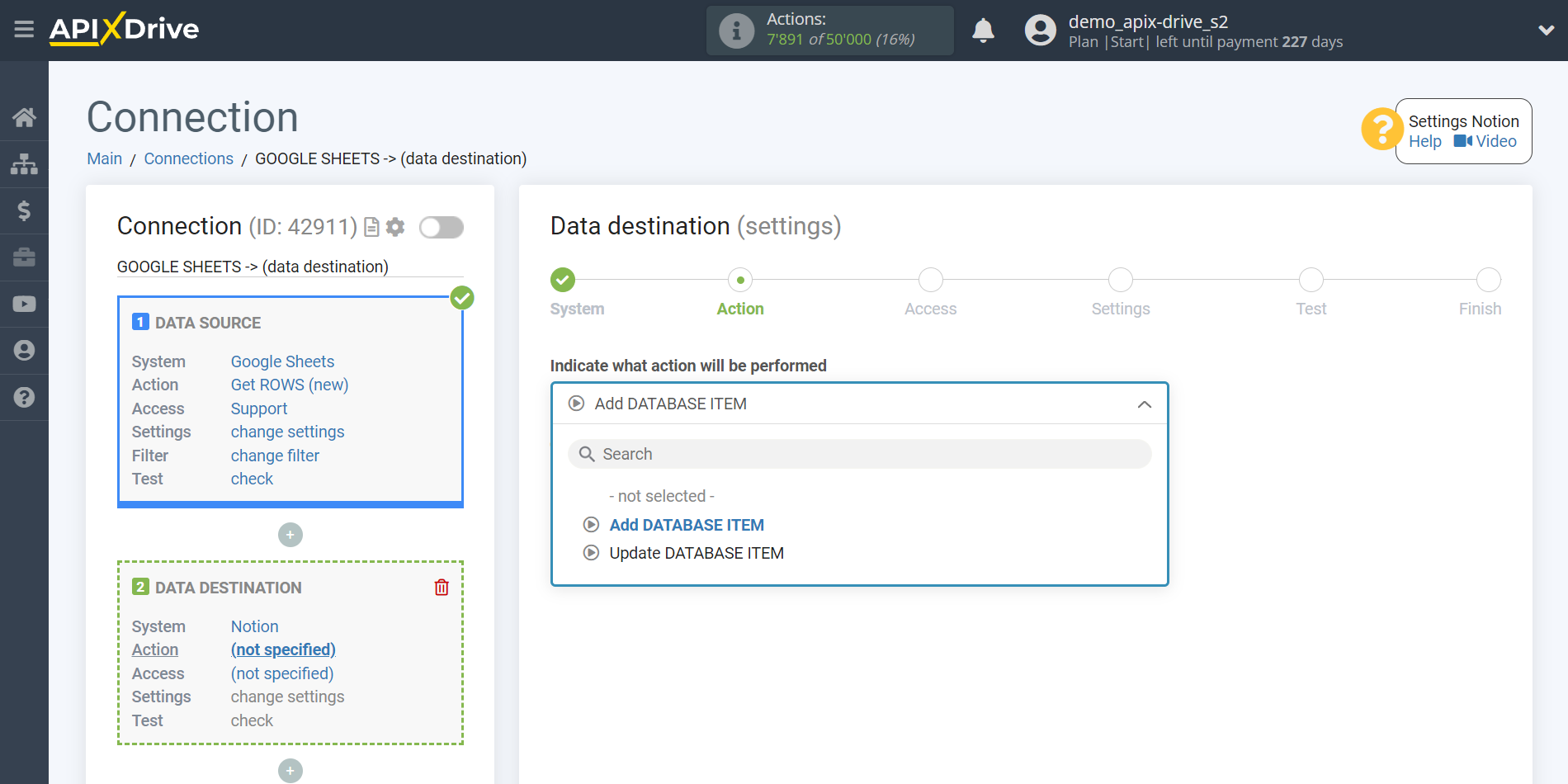Select Update DATABASE ITEM option
This screenshot has height=784, width=1568.
pyautogui.click(x=697, y=553)
